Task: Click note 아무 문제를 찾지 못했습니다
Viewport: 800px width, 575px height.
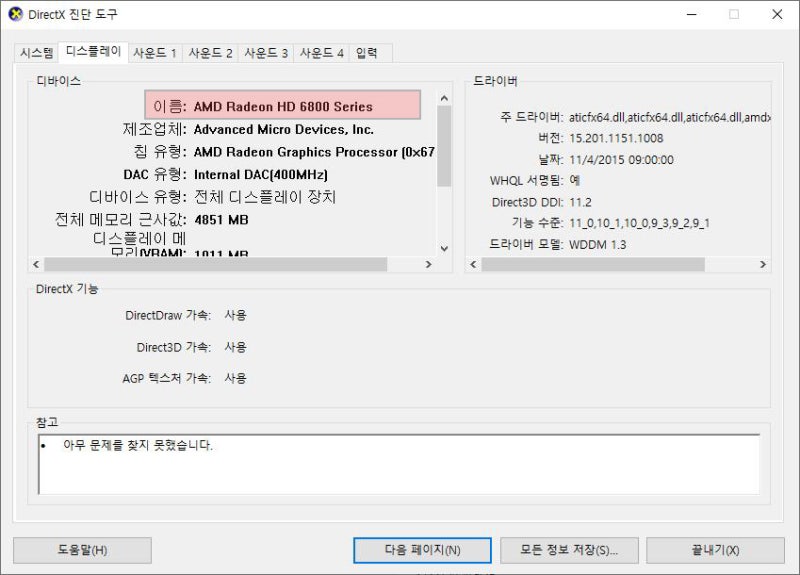Action: 138,445
